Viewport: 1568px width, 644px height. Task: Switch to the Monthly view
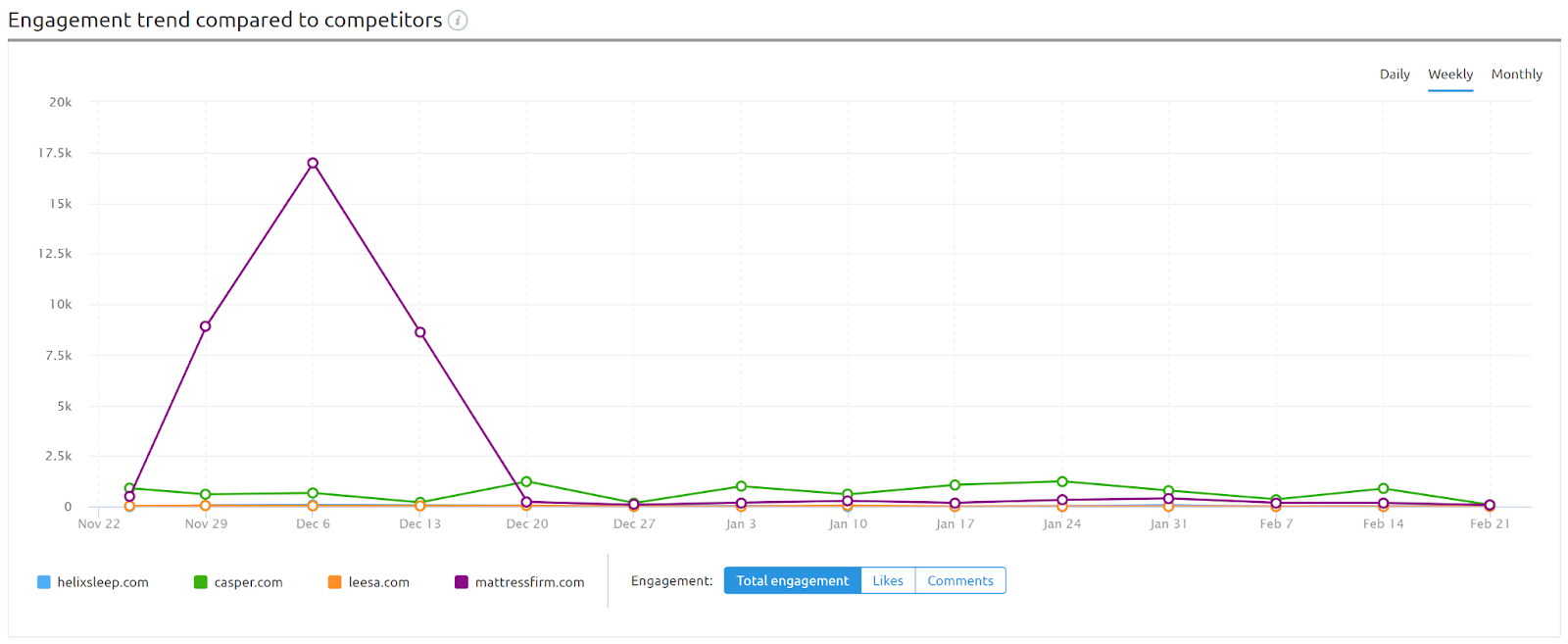[x=1515, y=74]
